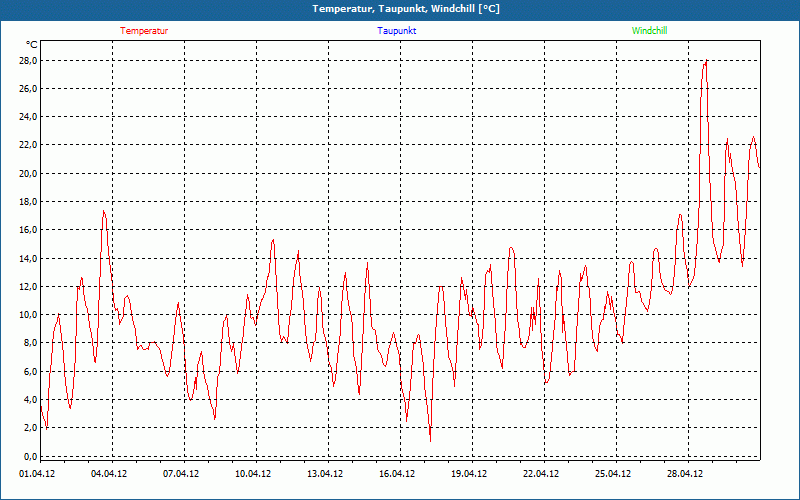Click the 28,0 value on the temperature axis
The height and width of the screenshot is (500, 800).
point(28,61)
